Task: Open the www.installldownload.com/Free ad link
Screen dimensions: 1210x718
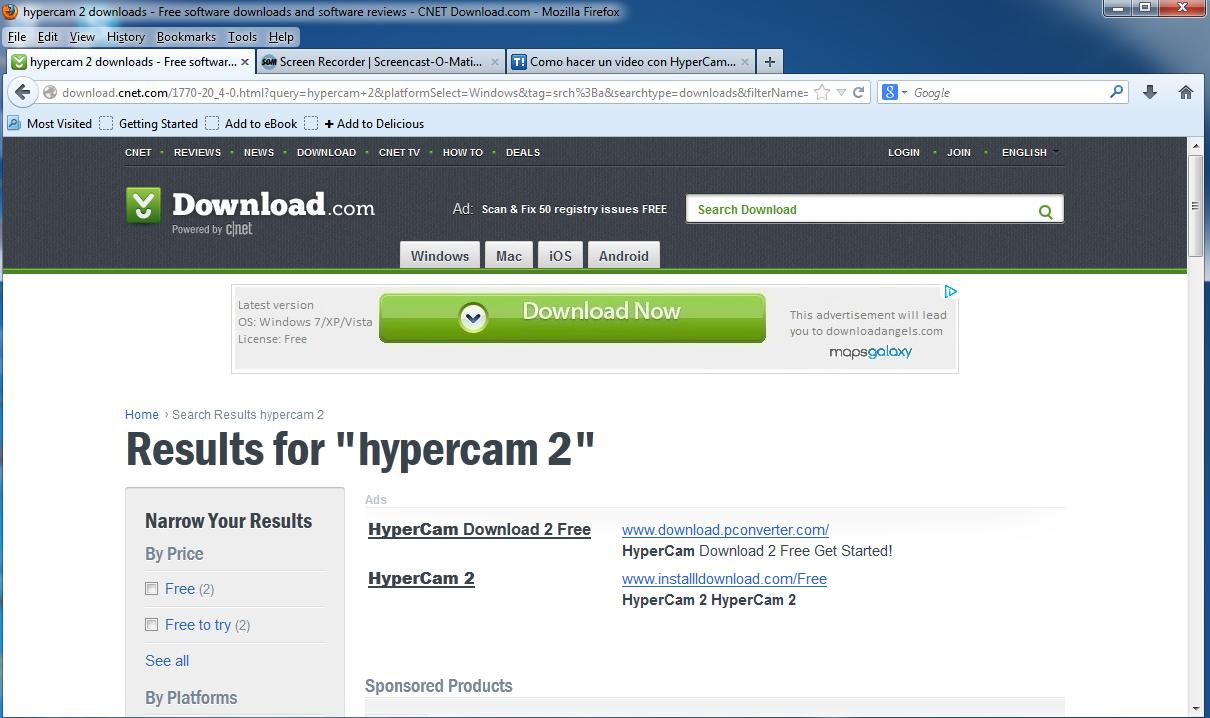Action: 724,578
